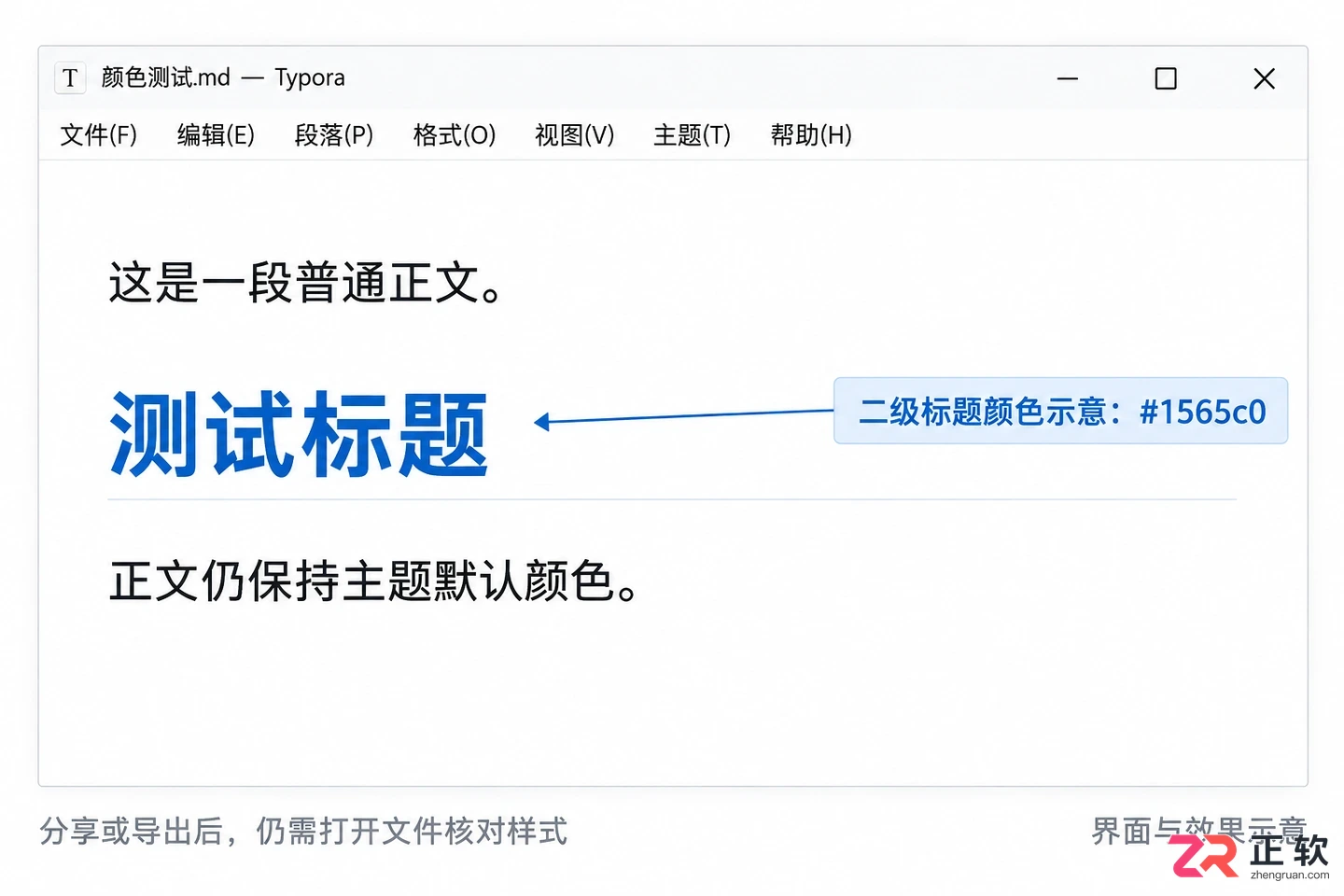Click the paragraph 这是一段普通正文。
The width and height of the screenshot is (1344, 896).
point(306,283)
